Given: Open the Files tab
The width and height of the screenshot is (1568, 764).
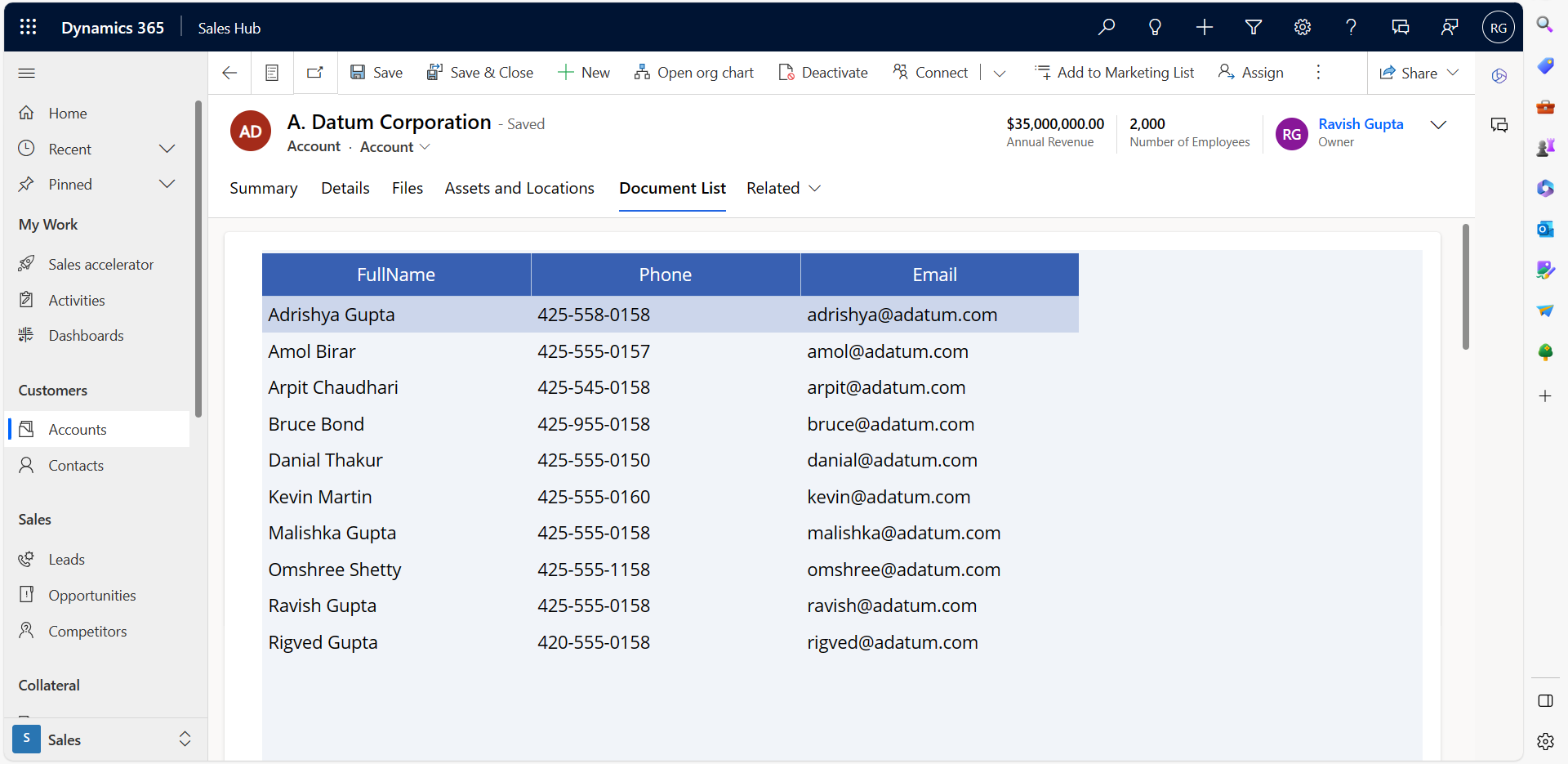Looking at the screenshot, I should (408, 188).
